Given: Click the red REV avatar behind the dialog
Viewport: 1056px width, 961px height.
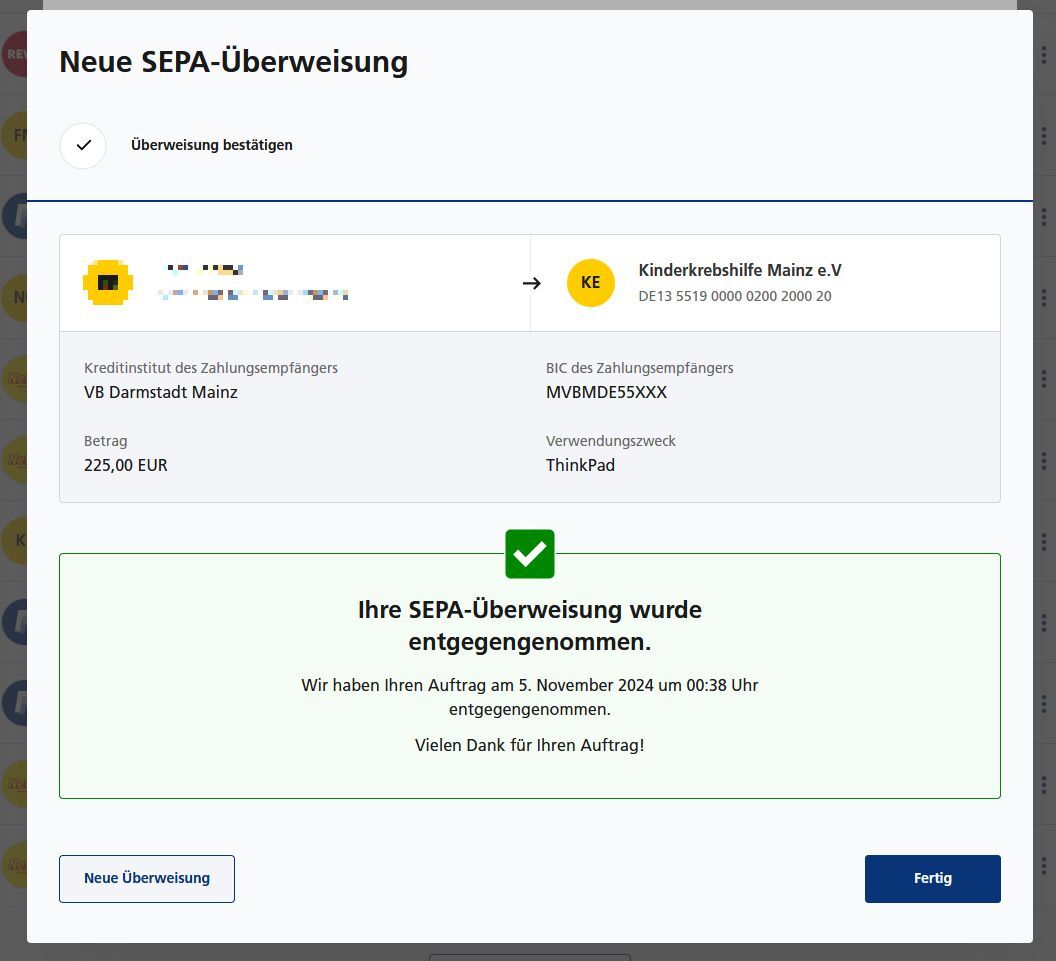Looking at the screenshot, I should pyautogui.click(x=14, y=55).
